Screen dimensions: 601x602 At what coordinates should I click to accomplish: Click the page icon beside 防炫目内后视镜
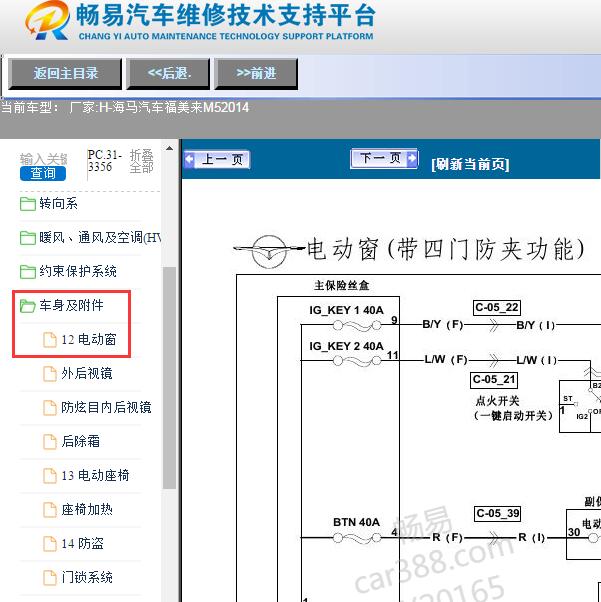[x=50, y=408]
